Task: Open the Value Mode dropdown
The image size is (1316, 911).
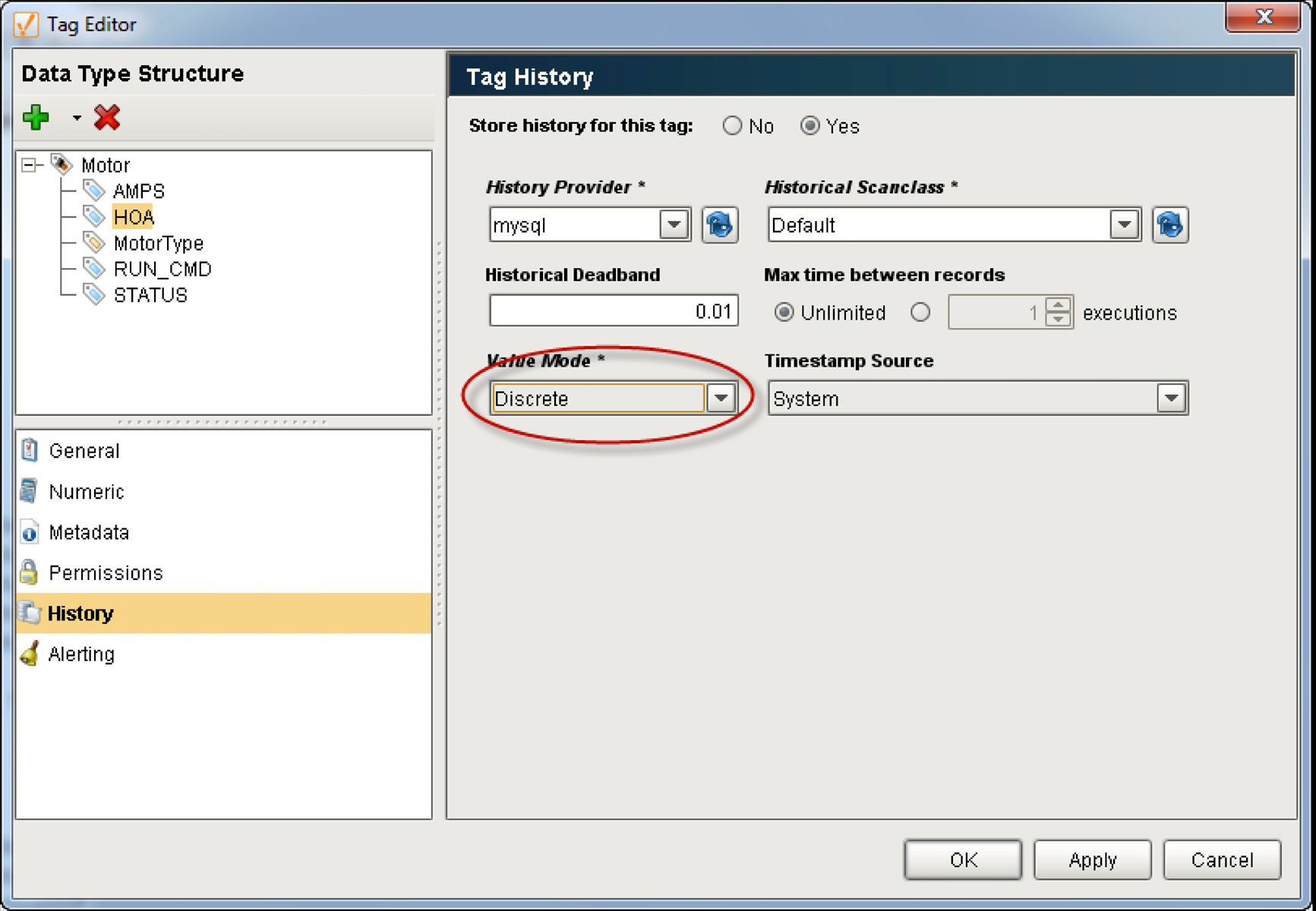Action: click(721, 398)
